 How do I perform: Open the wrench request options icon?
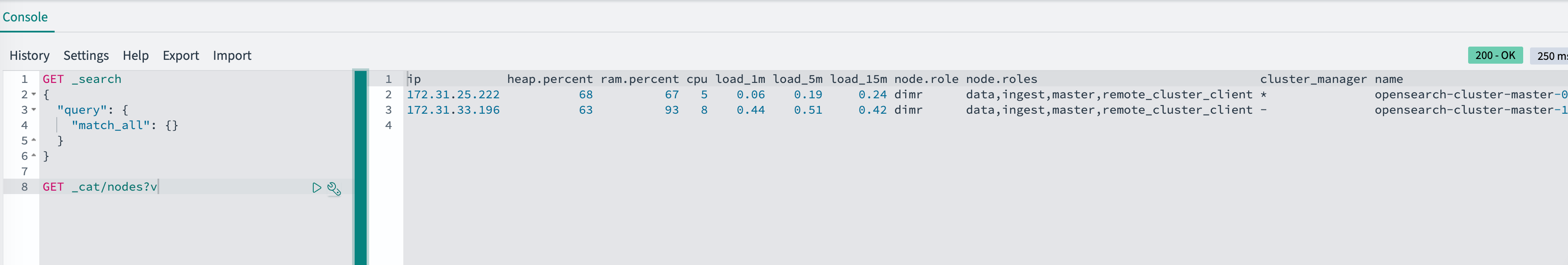(x=334, y=188)
